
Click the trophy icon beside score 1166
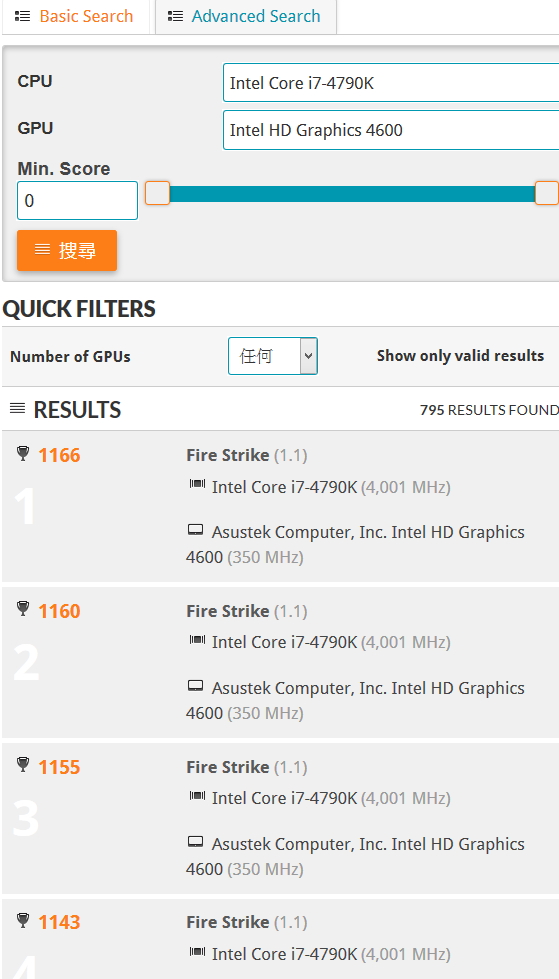(x=23, y=453)
